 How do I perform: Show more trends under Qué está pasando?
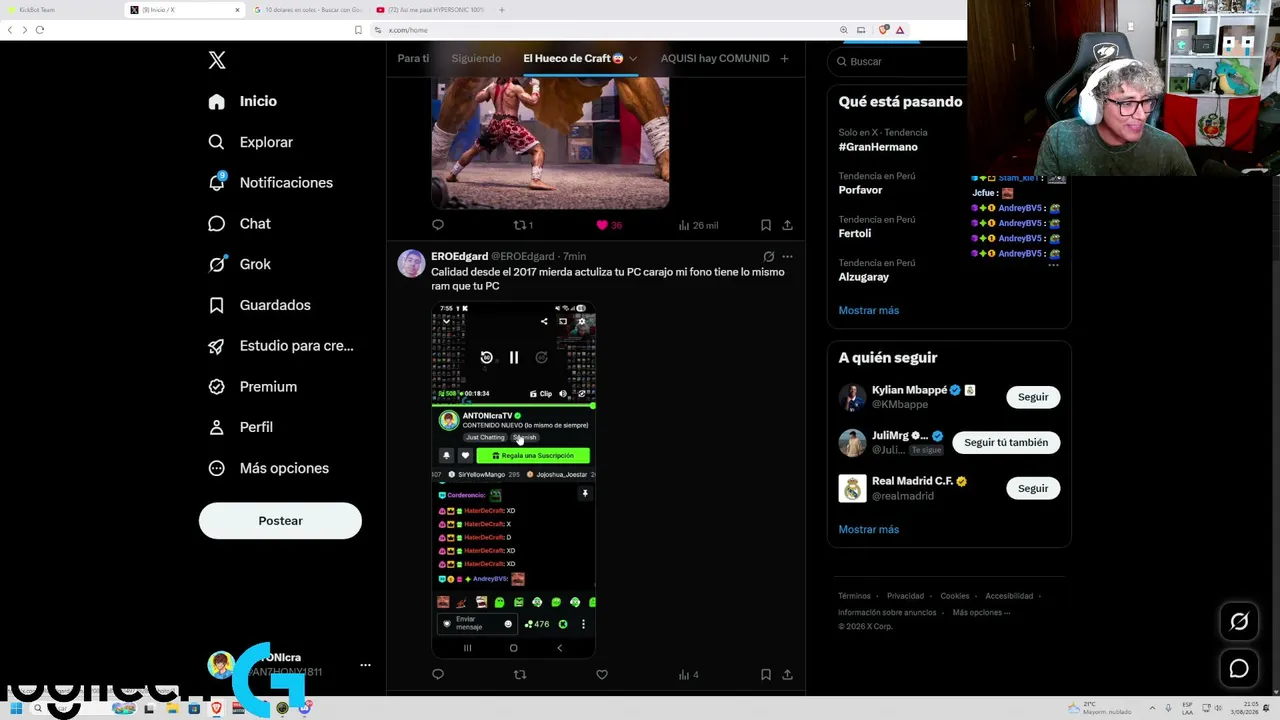(x=868, y=310)
